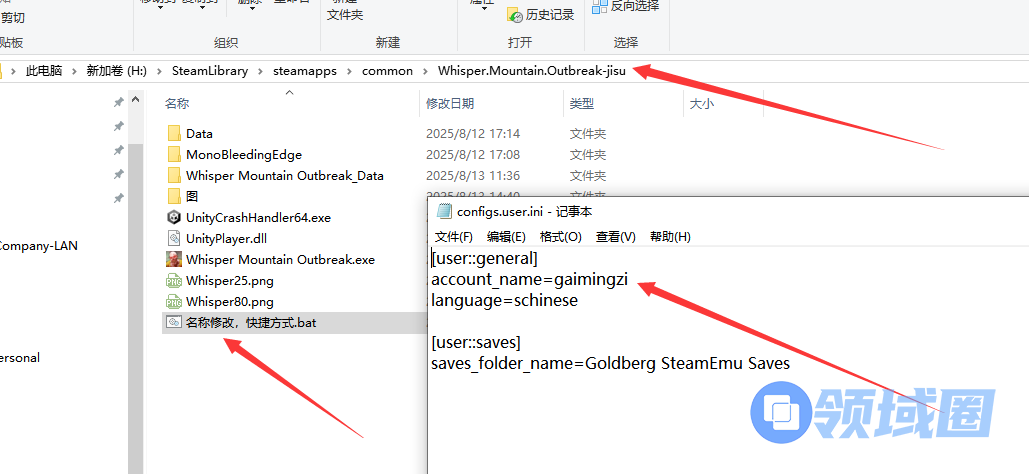
Task: Click the Notepad icon in configs.user.ini title bar
Action: click(444, 211)
